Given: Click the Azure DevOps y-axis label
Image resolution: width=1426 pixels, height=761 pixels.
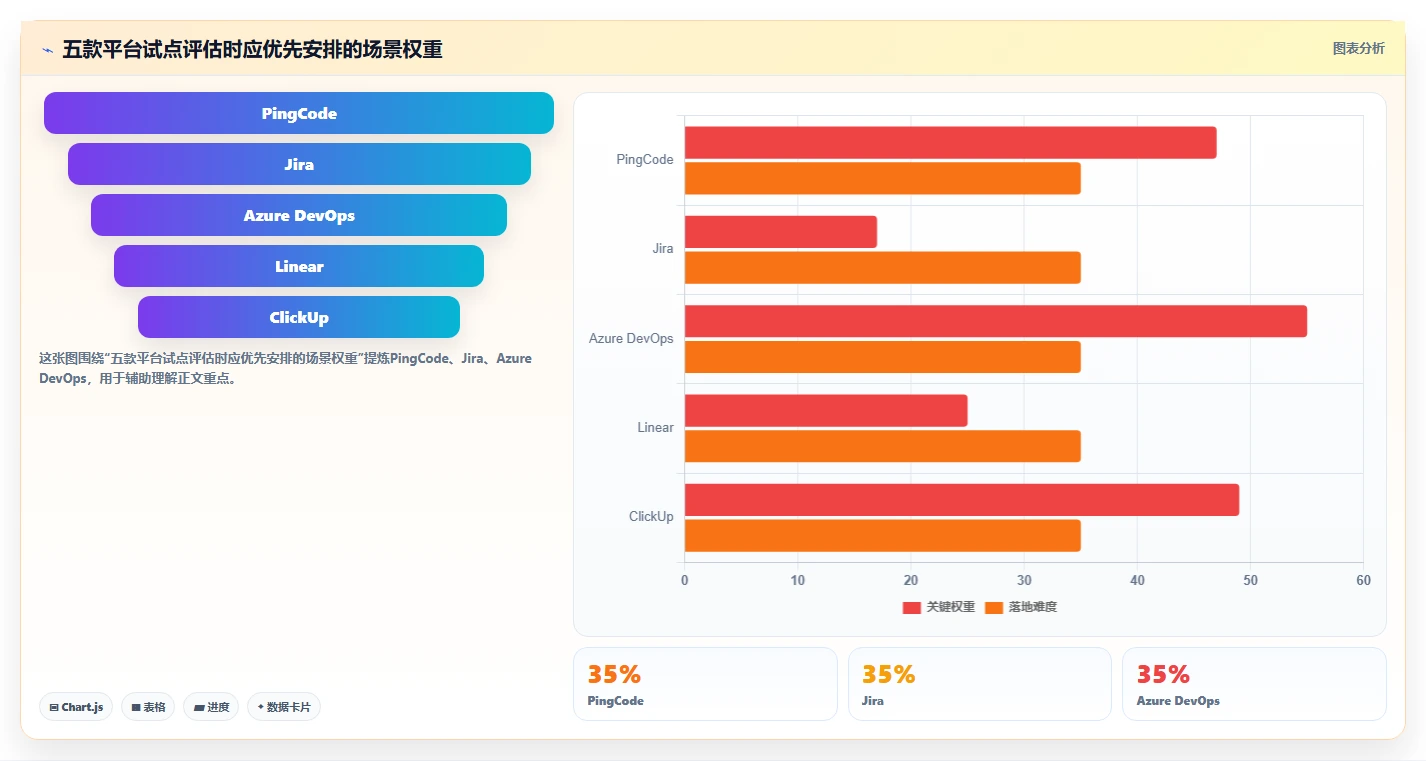Looking at the screenshot, I should [x=631, y=339].
